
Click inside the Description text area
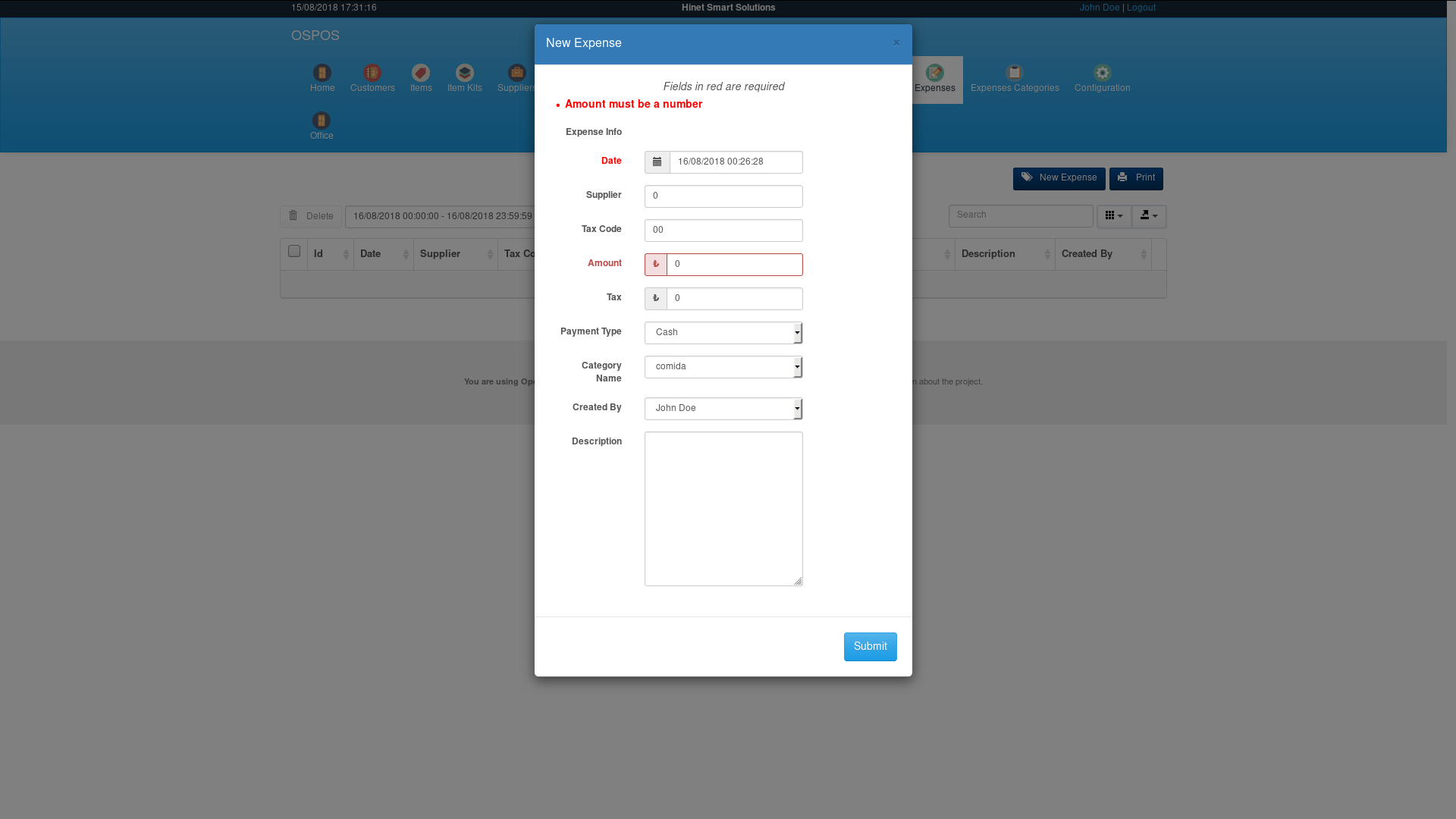pyautogui.click(x=723, y=508)
